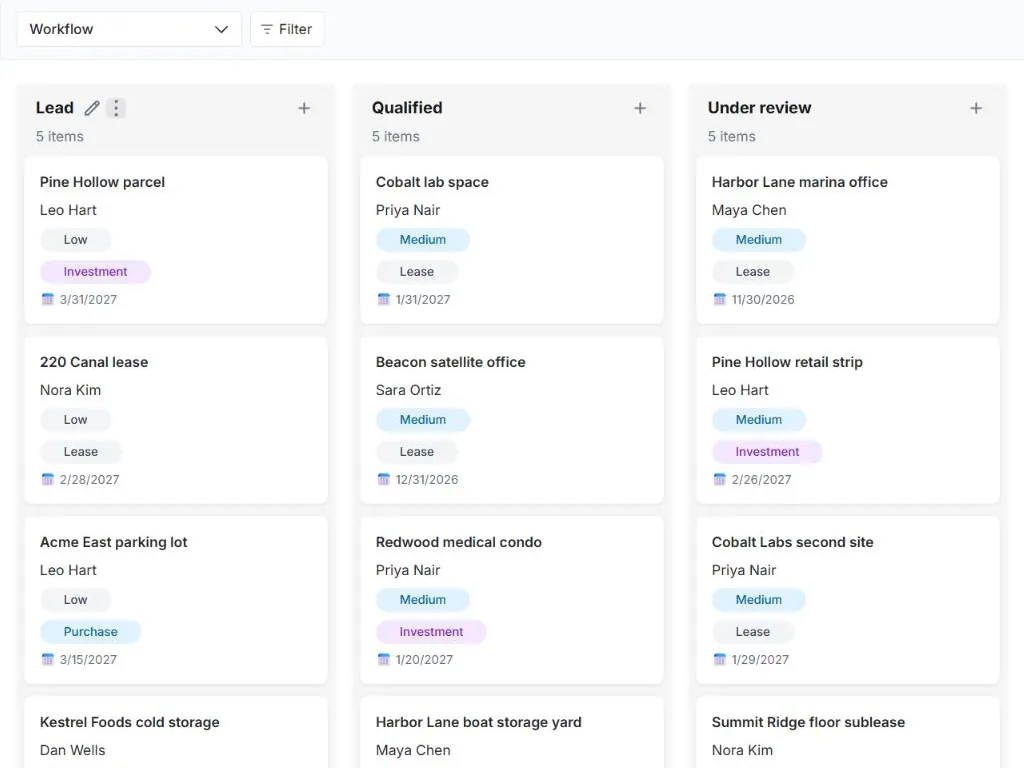Click Low tag on Acme East parking lot

76,600
